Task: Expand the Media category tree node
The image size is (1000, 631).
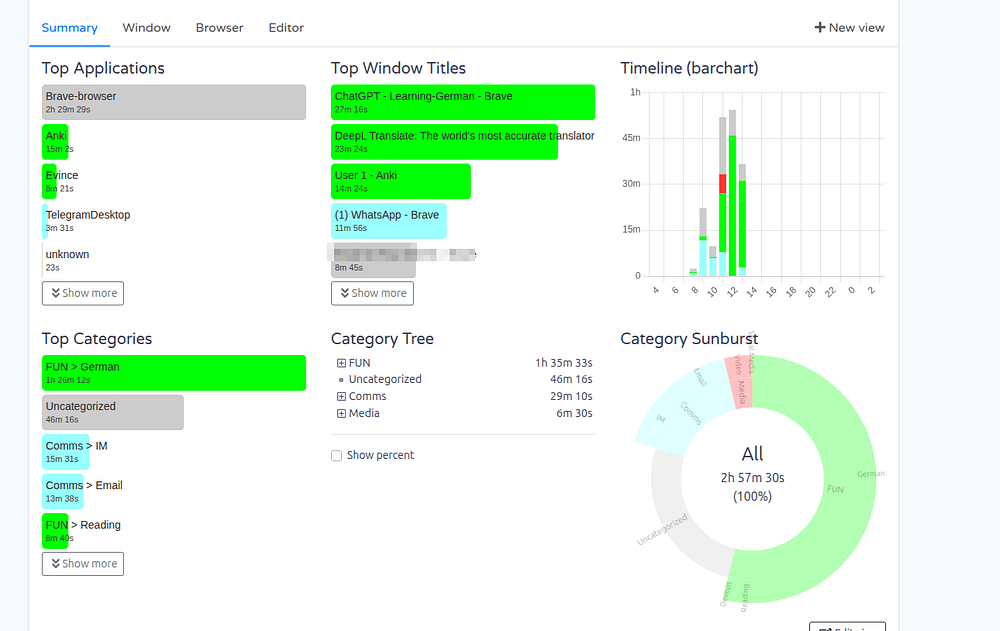Action: coord(341,413)
